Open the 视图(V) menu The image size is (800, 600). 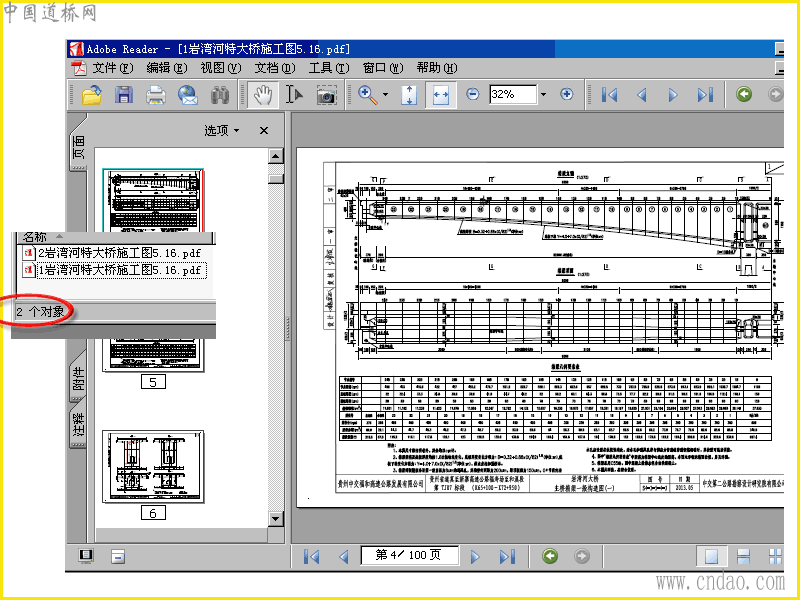tap(220, 68)
